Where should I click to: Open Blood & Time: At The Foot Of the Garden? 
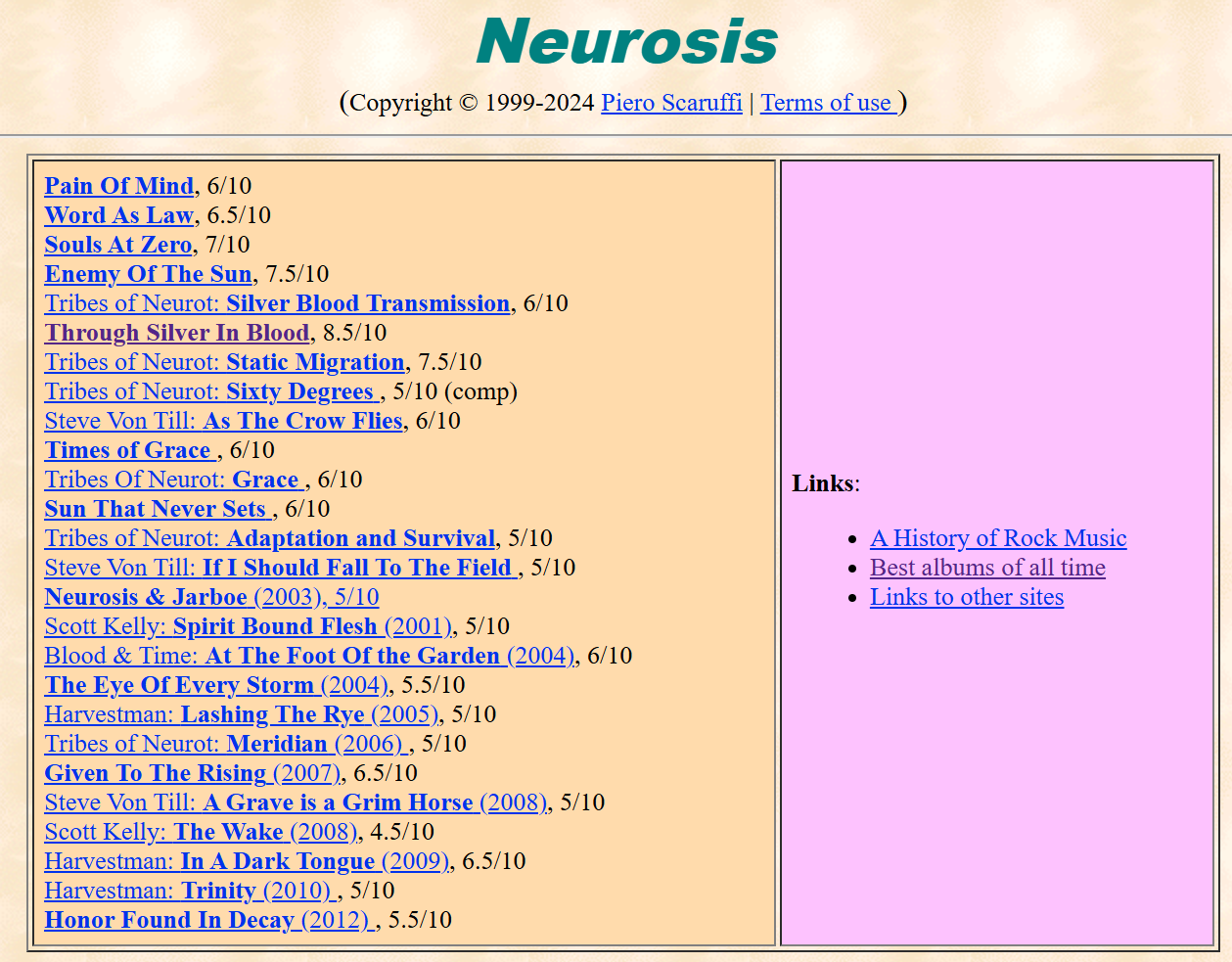(309, 656)
